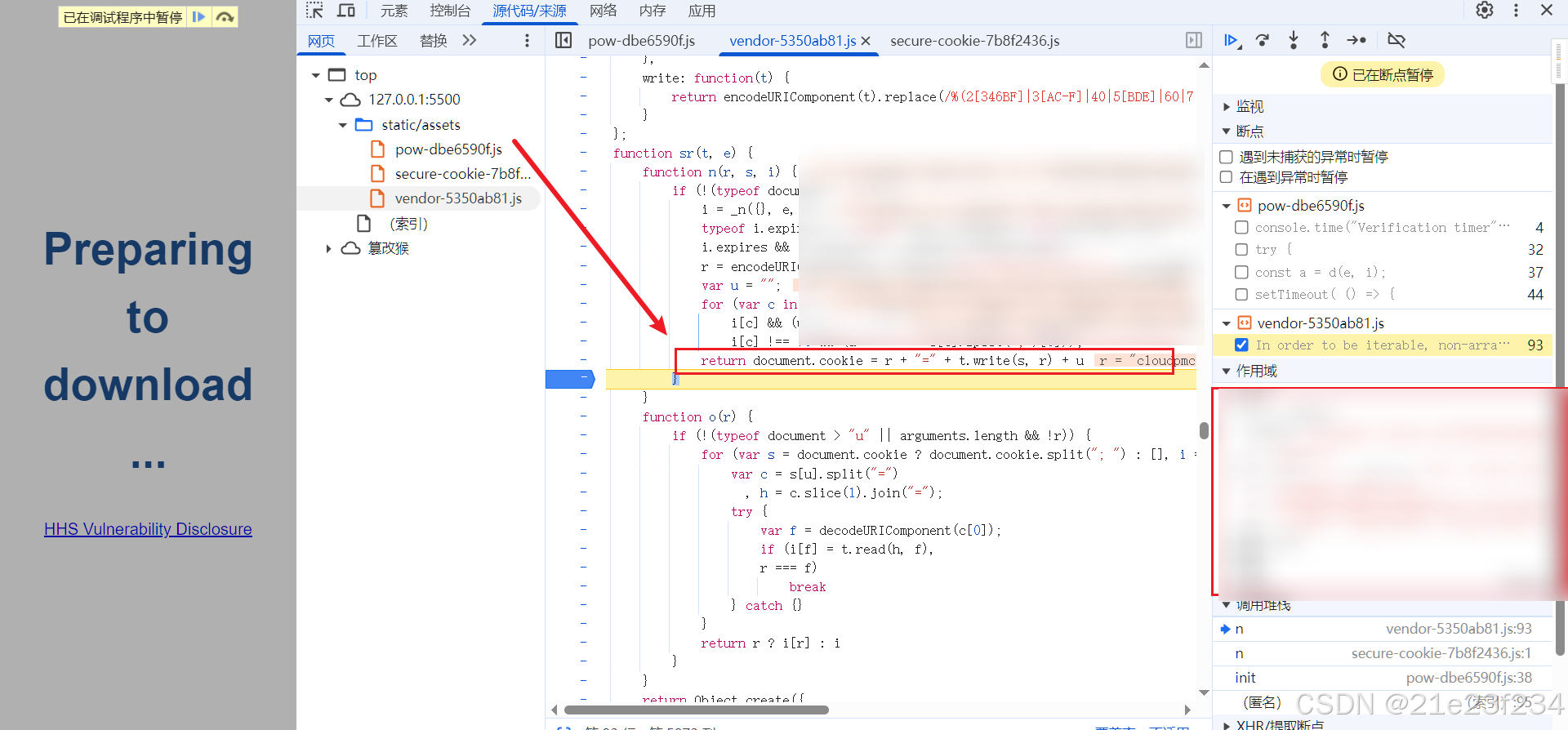
Task: Click the step over function icon
Action: click(1263, 40)
